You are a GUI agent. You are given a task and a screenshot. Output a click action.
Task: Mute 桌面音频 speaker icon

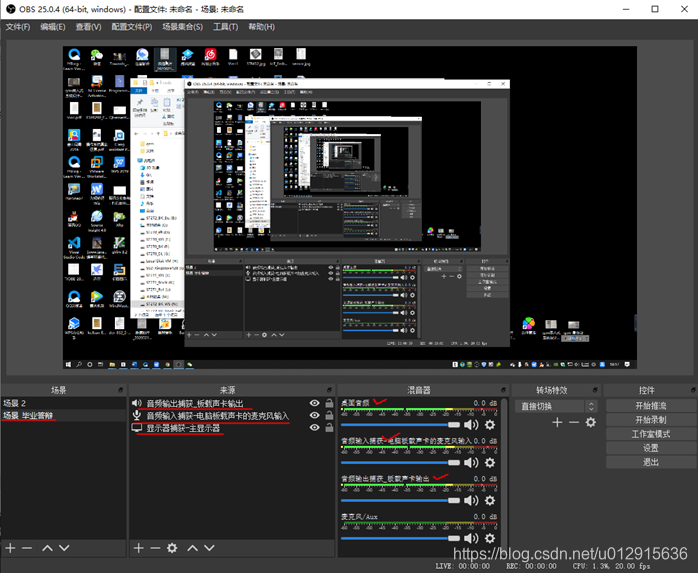point(471,425)
